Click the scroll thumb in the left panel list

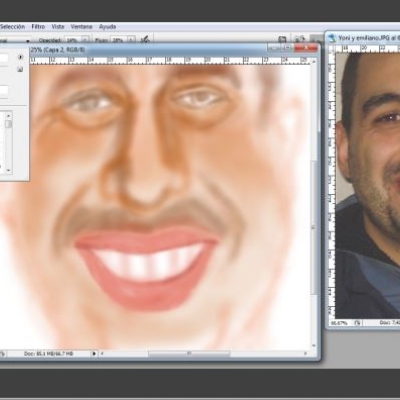coord(8,124)
